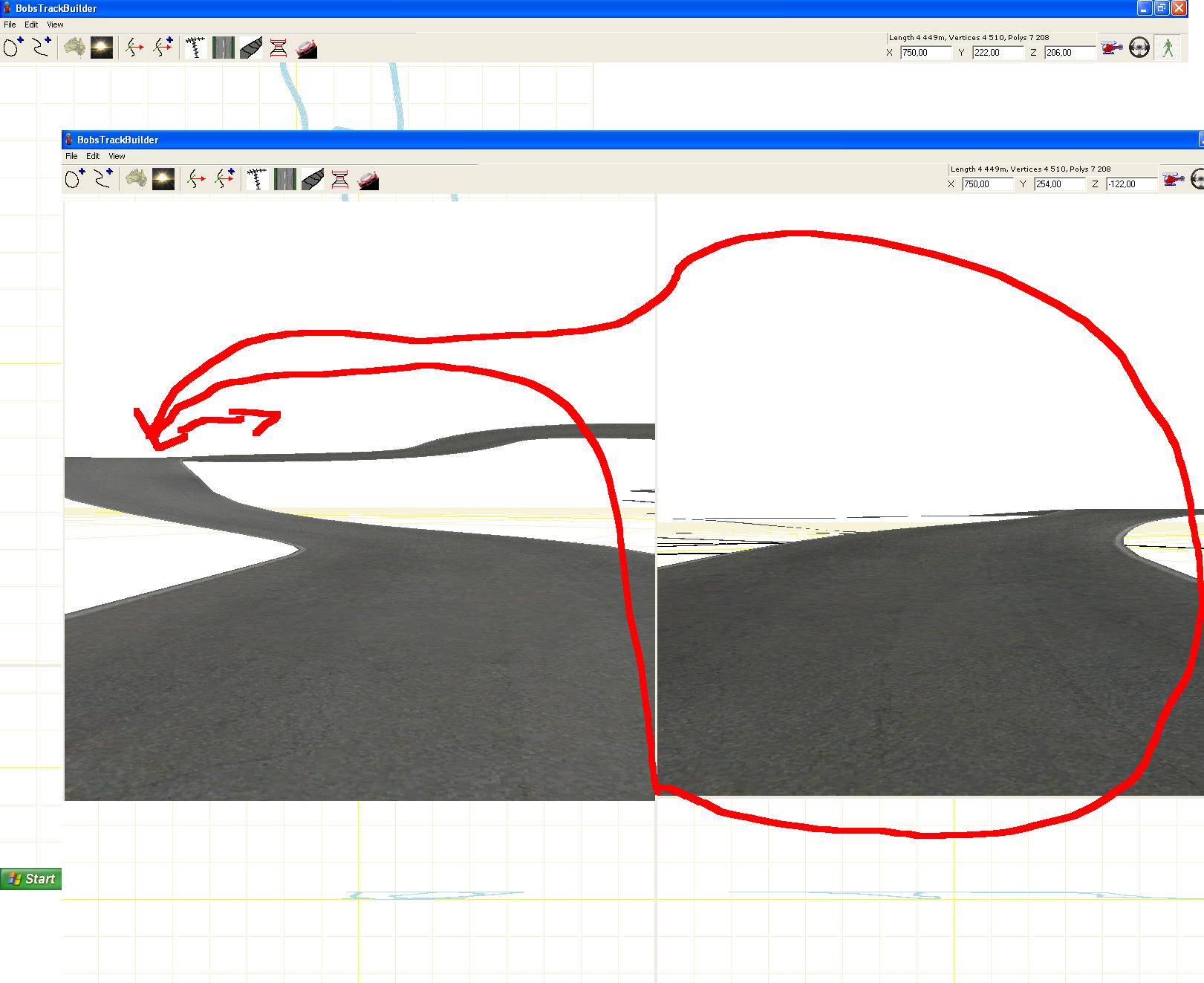The image size is (1204, 983).
Task: Click the red car icon in topmost toolbar
Action: coord(307,49)
